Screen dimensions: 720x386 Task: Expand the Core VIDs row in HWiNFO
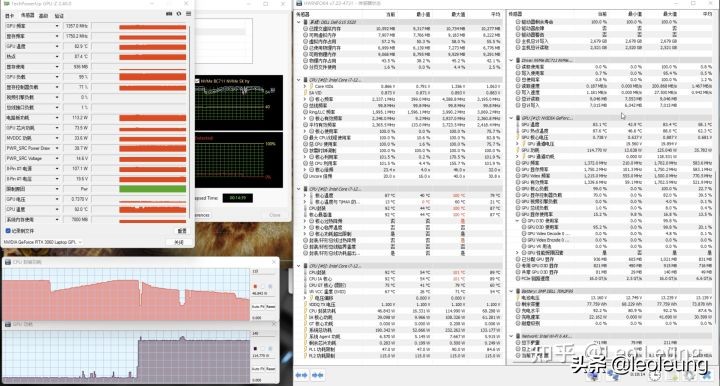click(305, 86)
